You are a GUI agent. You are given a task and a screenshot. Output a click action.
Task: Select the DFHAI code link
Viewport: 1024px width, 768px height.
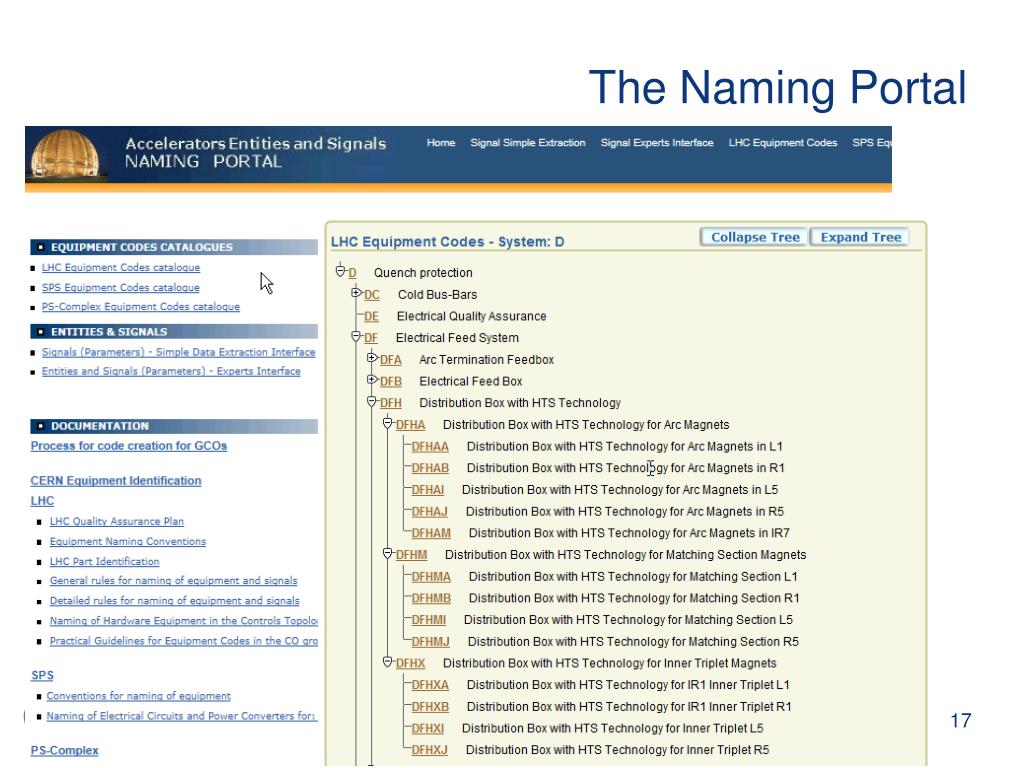pos(428,490)
